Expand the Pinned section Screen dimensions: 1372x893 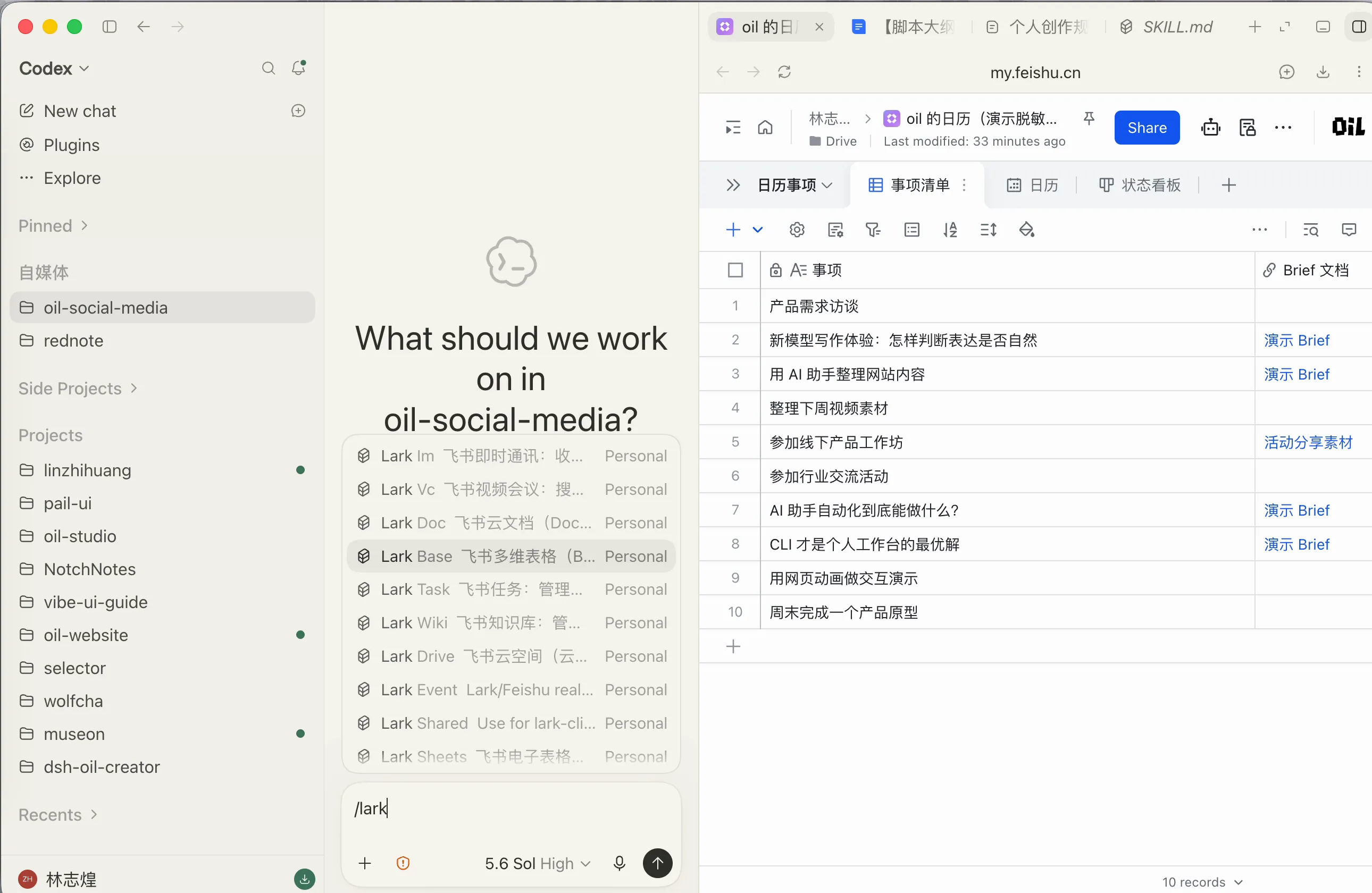click(x=53, y=225)
